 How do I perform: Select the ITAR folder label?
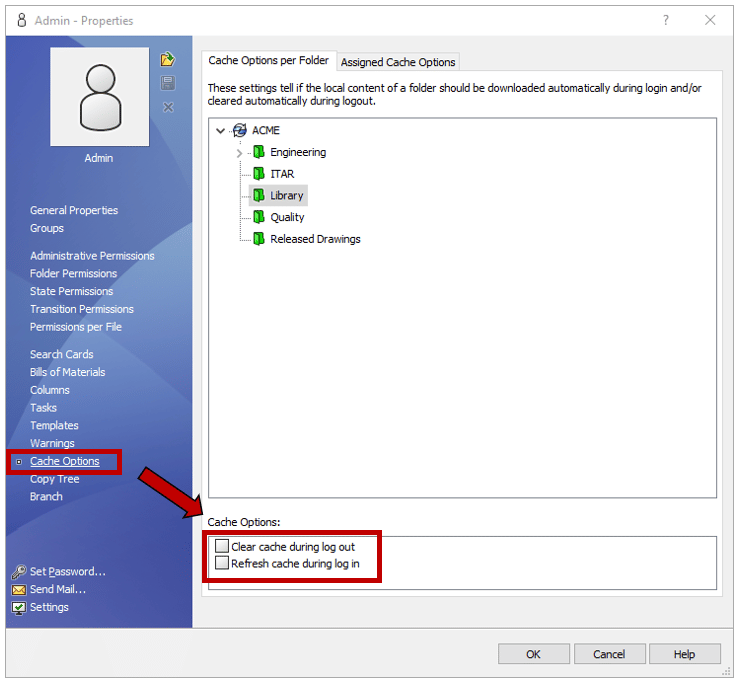[282, 174]
